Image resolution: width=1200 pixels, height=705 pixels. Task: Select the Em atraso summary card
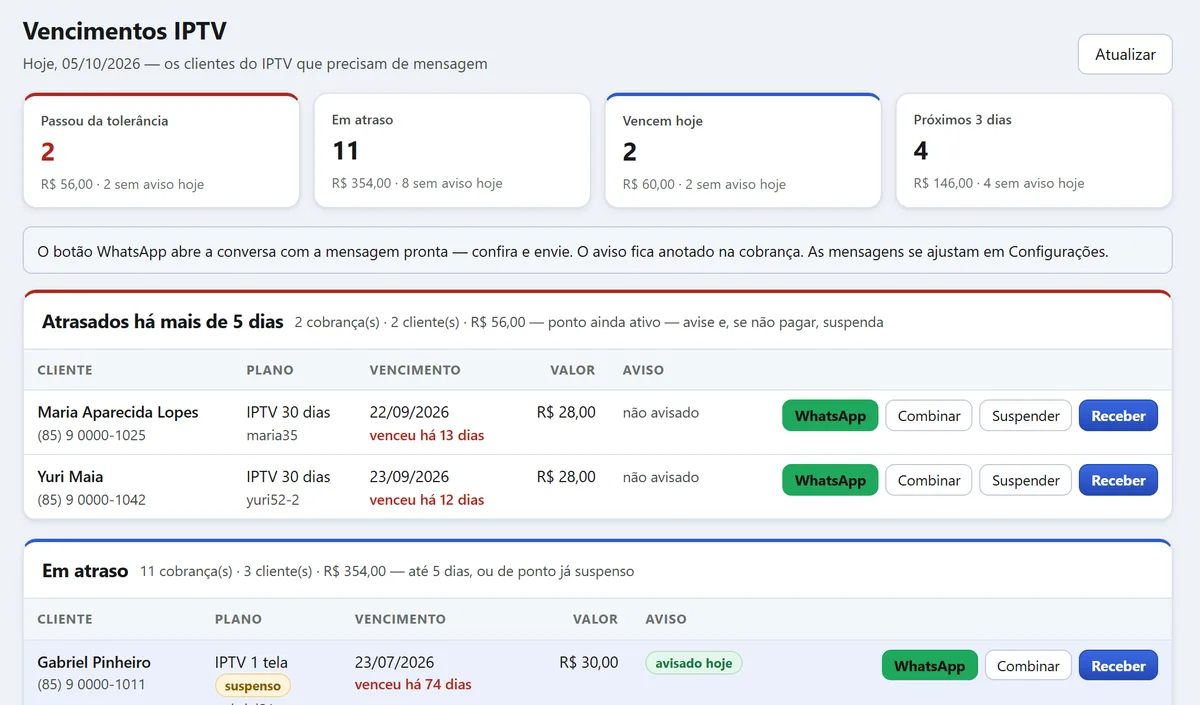tap(452, 150)
